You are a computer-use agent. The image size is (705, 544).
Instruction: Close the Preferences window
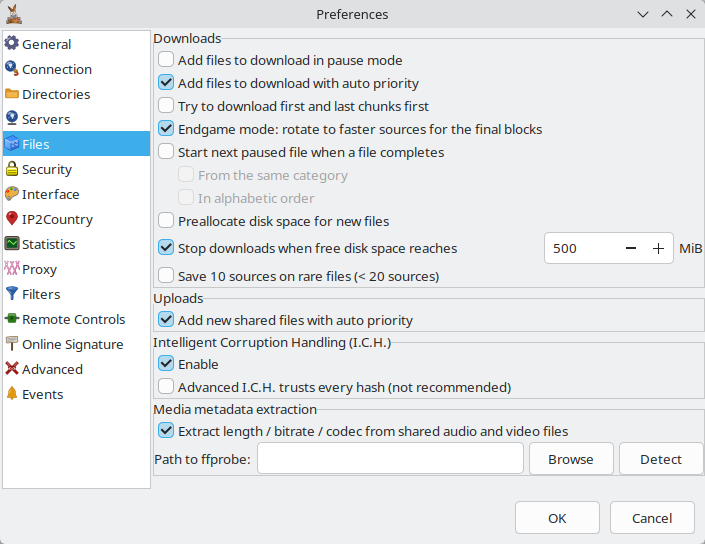pyautogui.click(x=691, y=14)
